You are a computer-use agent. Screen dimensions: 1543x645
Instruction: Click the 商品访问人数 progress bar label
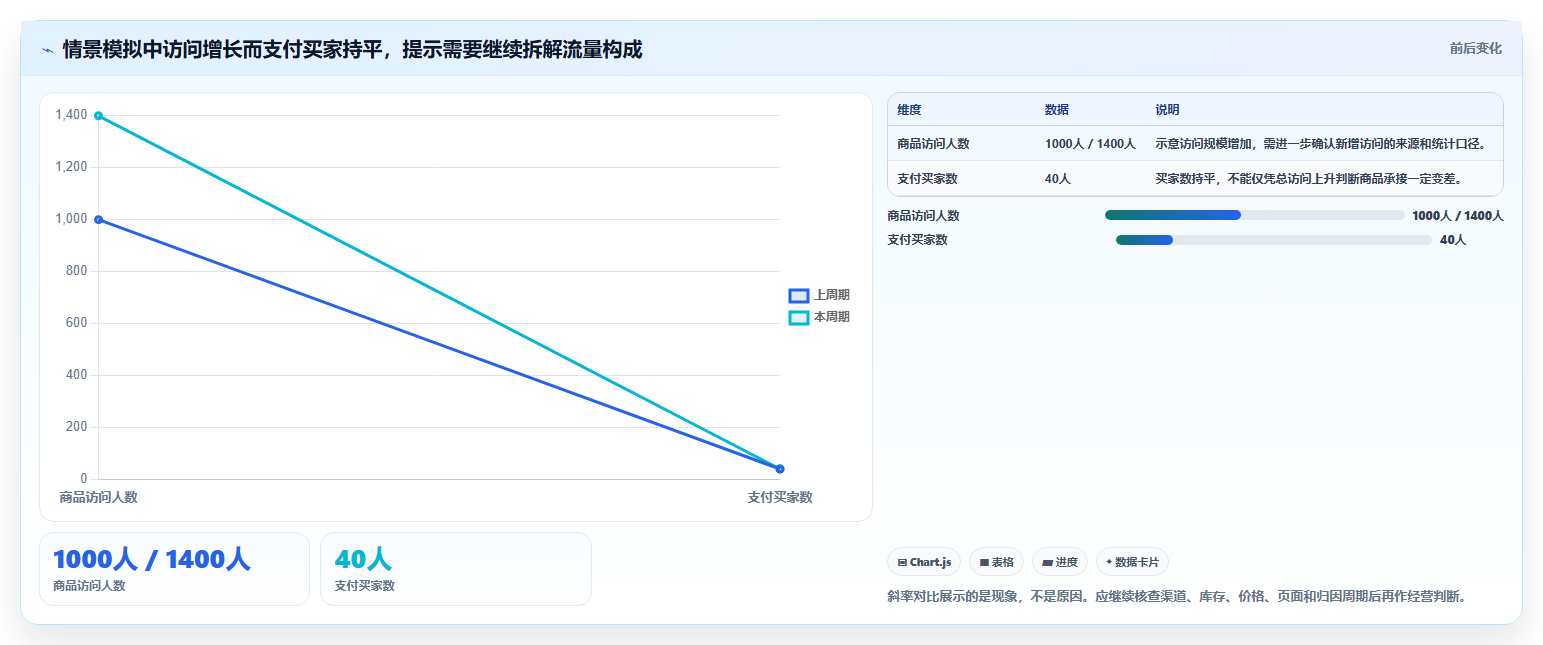pos(923,215)
